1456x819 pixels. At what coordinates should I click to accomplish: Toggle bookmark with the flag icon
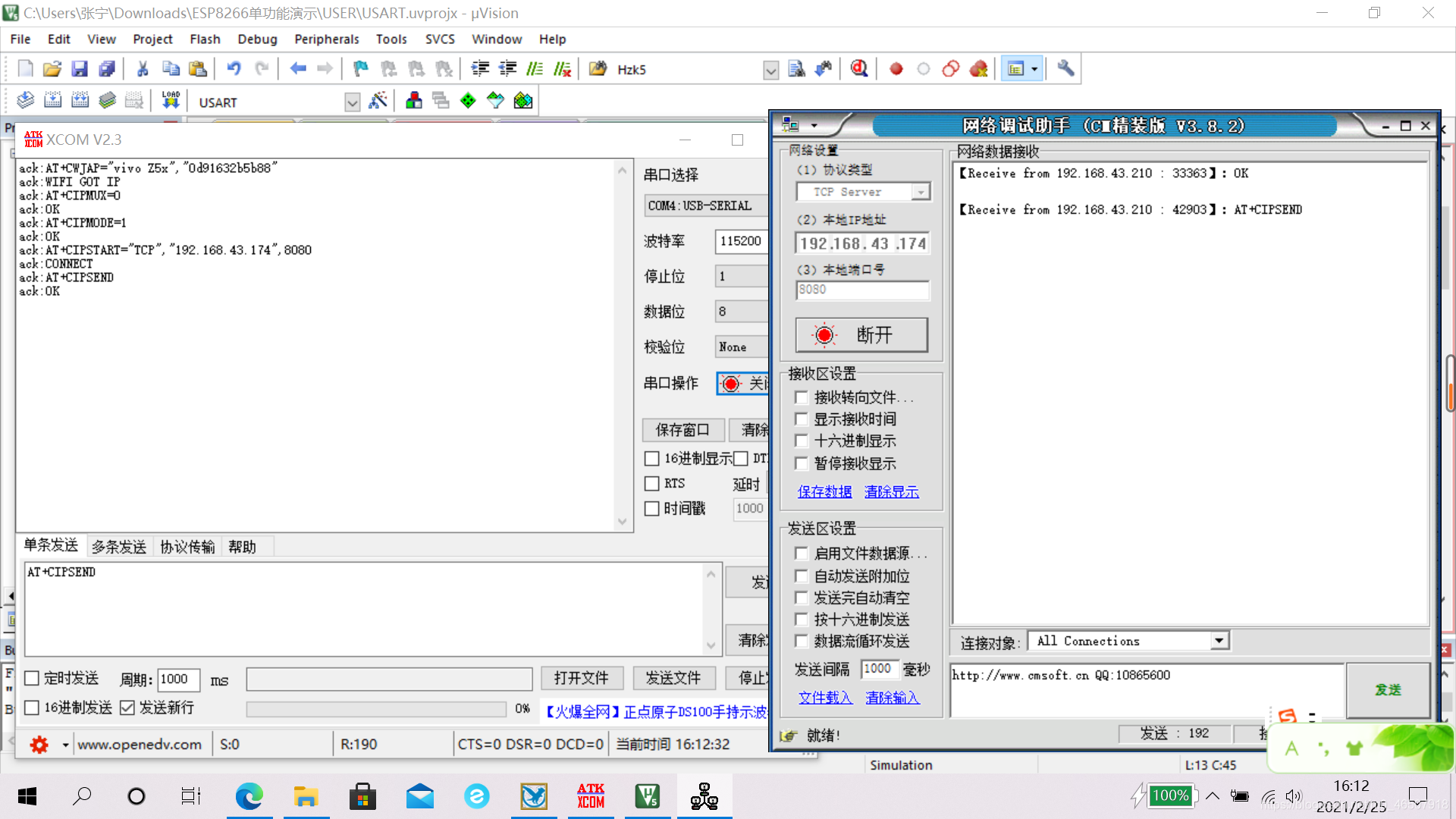coord(361,69)
